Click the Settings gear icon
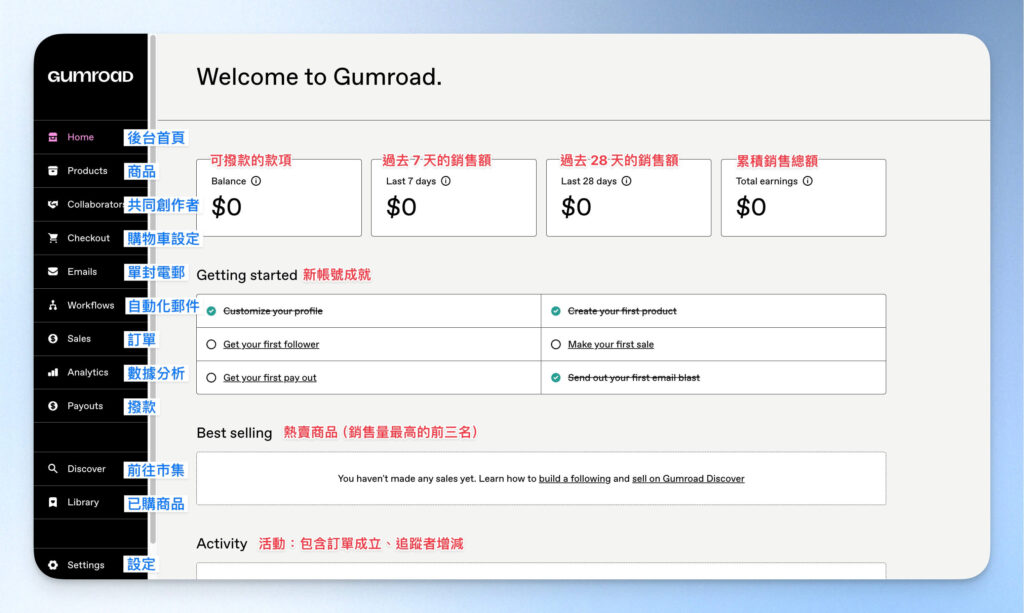Screen dimensions: 1024x613 (53, 565)
